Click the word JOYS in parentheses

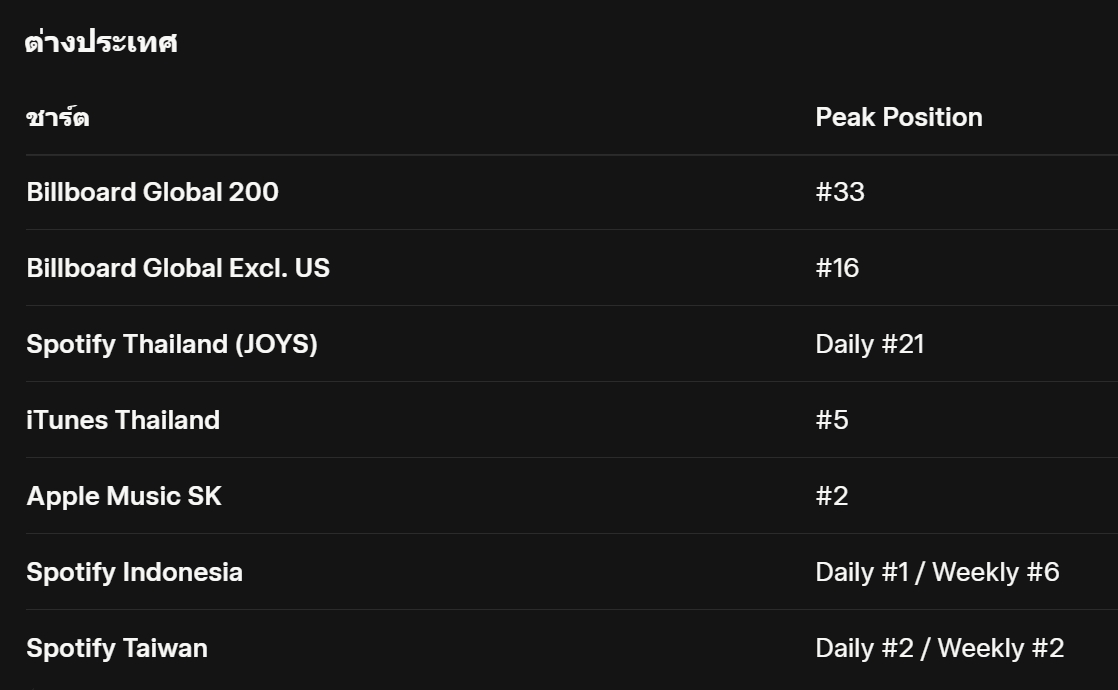[276, 344]
